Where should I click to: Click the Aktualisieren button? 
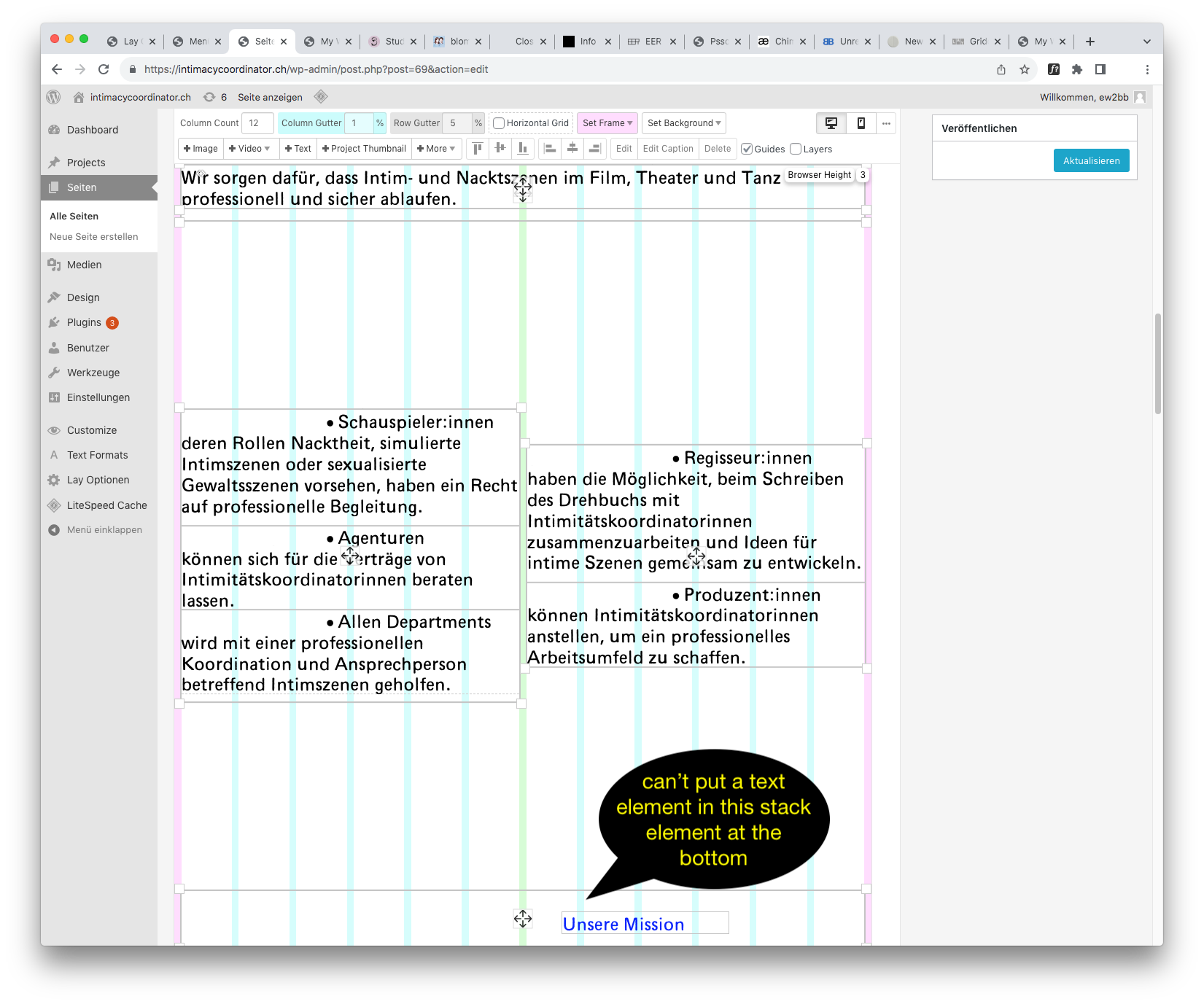coord(1091,160)
